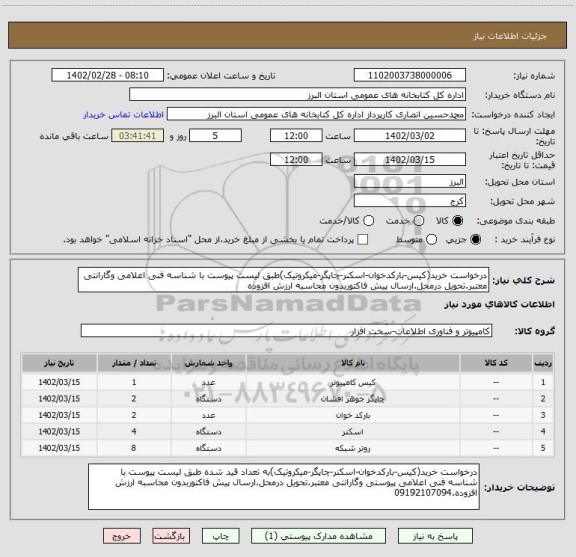Click the چاپگر جوهر افشان item cell
The width and height of the screenshot is (576, 557).
click(353, 399)
